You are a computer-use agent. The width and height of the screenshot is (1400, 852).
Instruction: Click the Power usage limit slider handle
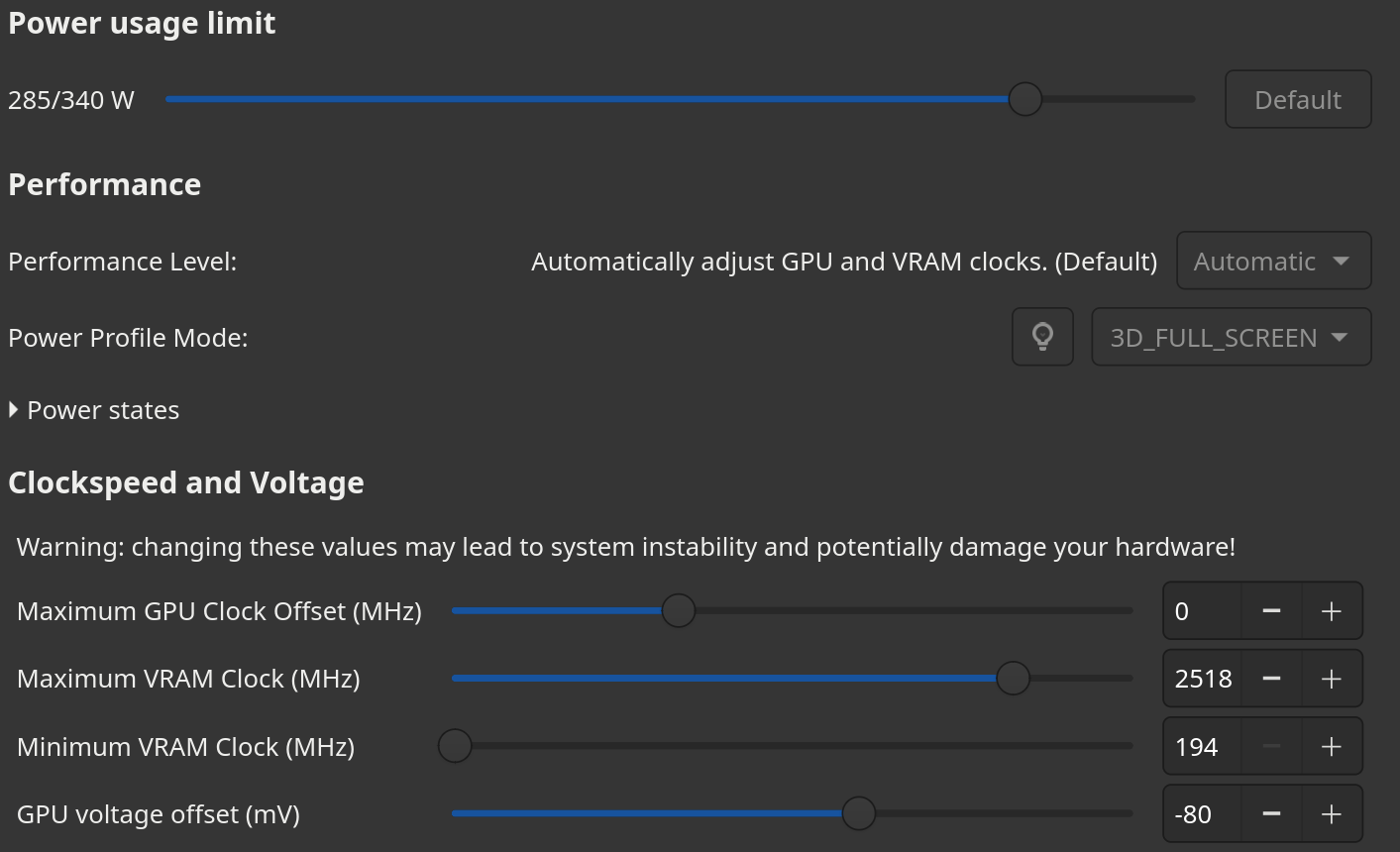click(x=1025, y=99)
